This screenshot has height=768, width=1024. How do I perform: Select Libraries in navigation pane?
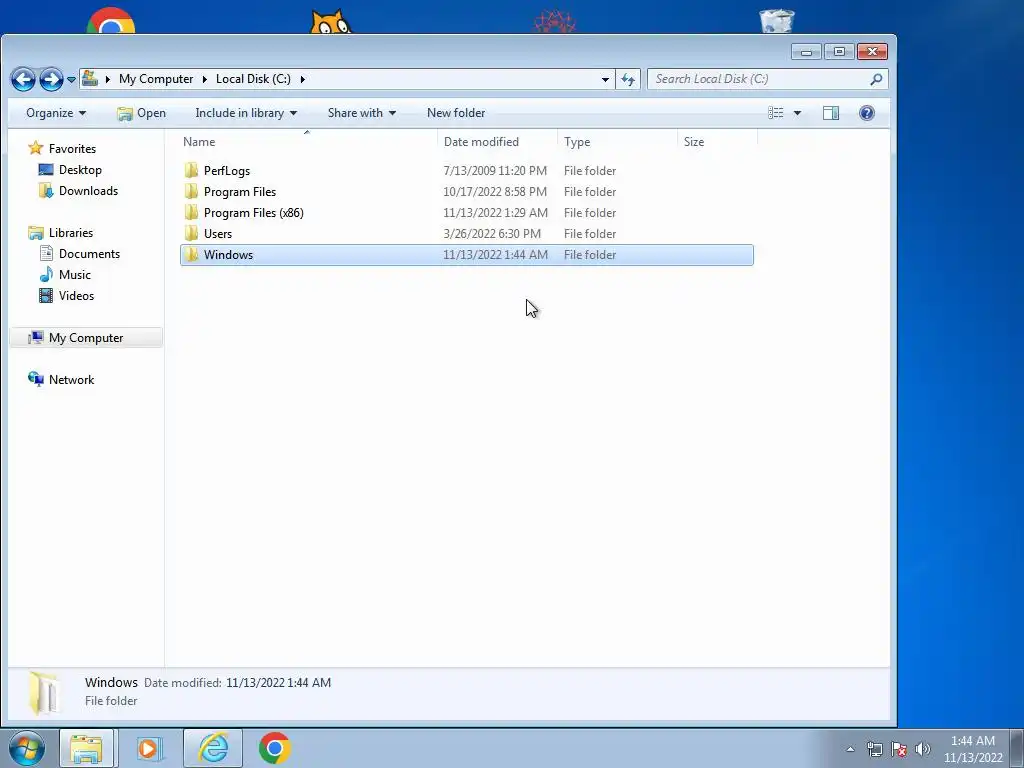71,232
